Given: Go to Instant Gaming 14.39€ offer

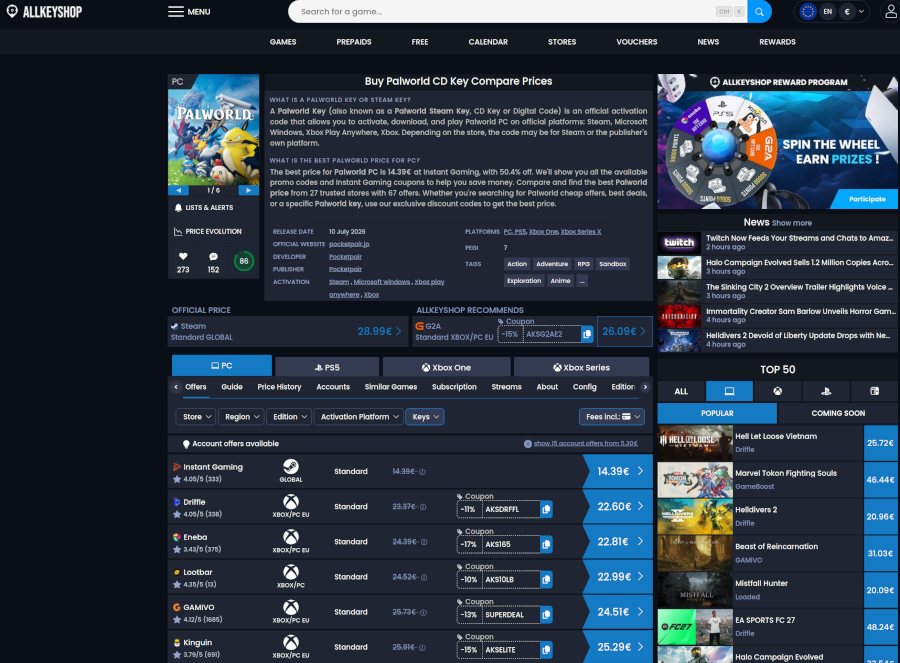Looking at the screenshot, I should (619, 471).
